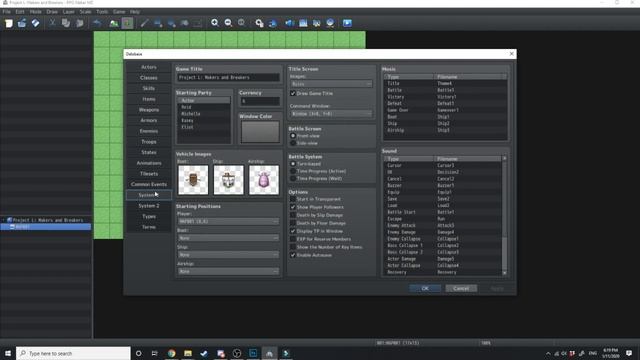Click the Airship vehicle image
The height and width of the screenshot is (360, 640).
click(x=264, y=180)
